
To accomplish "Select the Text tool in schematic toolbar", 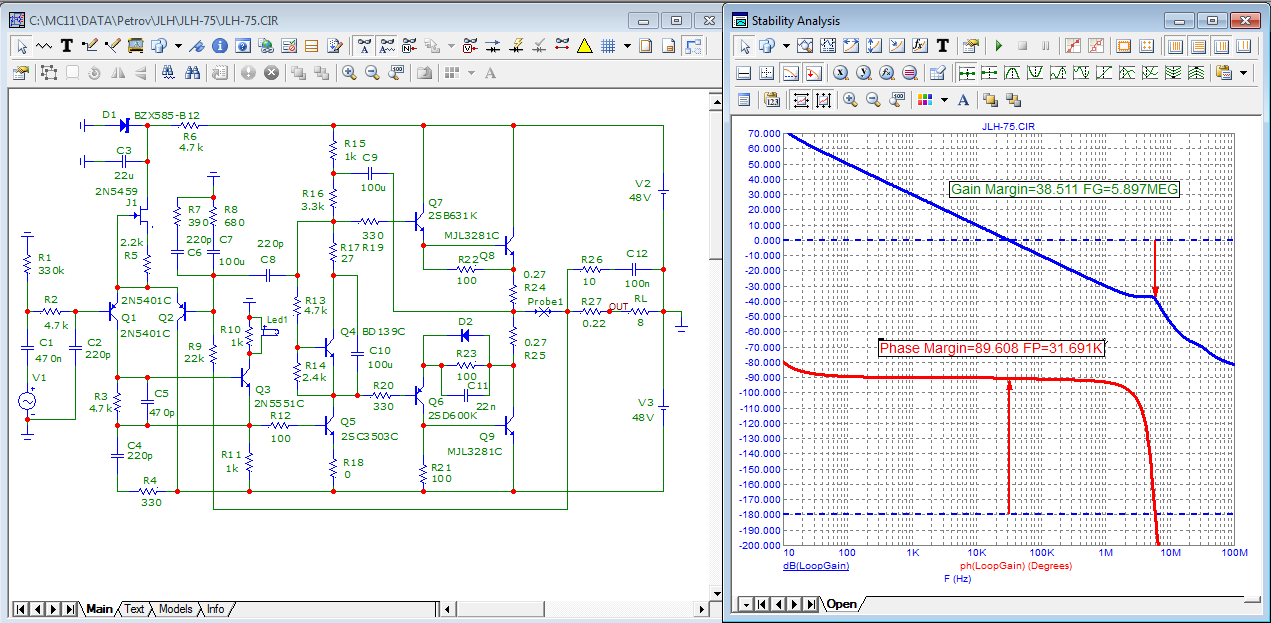I will (67, 46).
